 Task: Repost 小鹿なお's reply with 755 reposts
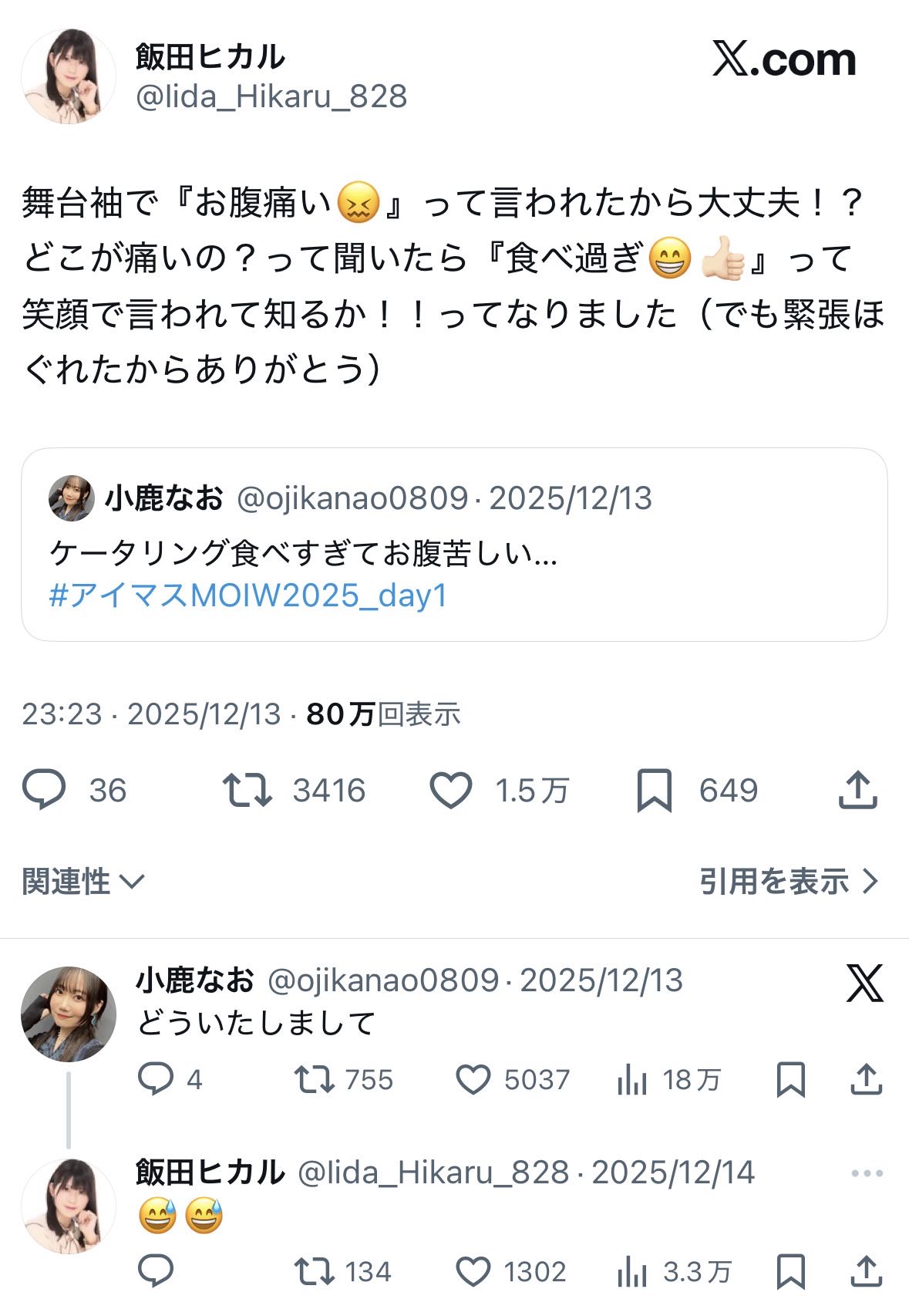tap(314, 1080)
